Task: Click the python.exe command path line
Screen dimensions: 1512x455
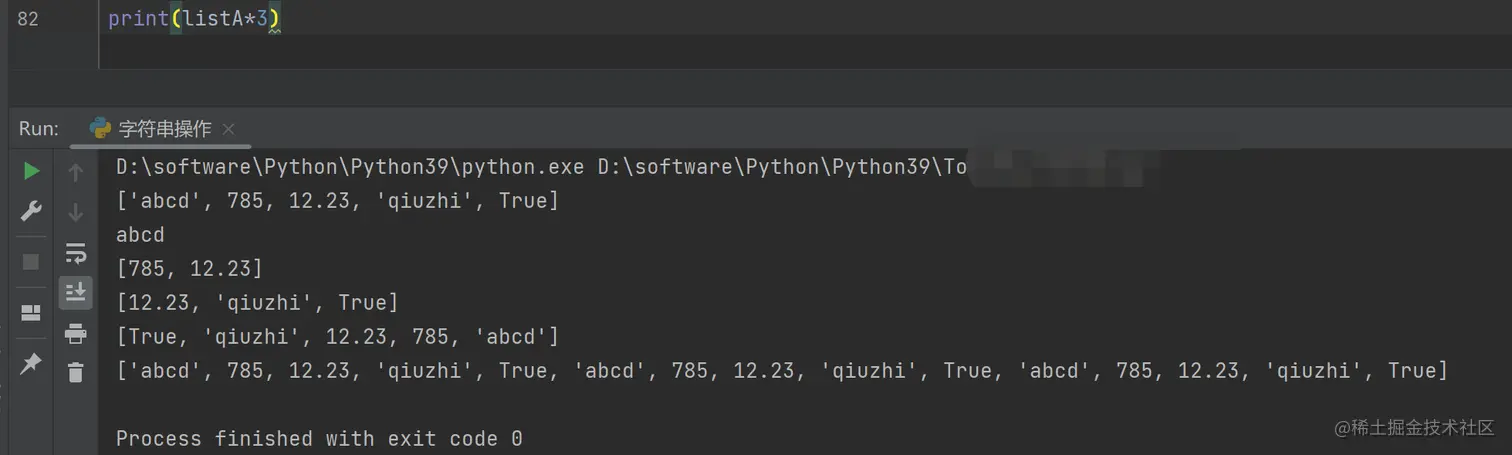Action: [541, 167]
